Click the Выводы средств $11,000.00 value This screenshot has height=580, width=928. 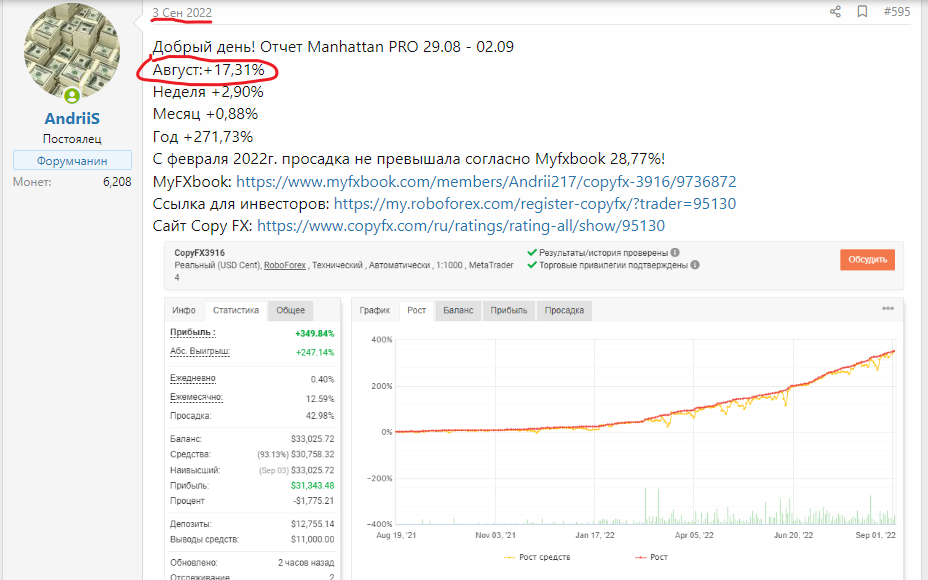click(x=312, y=539)
